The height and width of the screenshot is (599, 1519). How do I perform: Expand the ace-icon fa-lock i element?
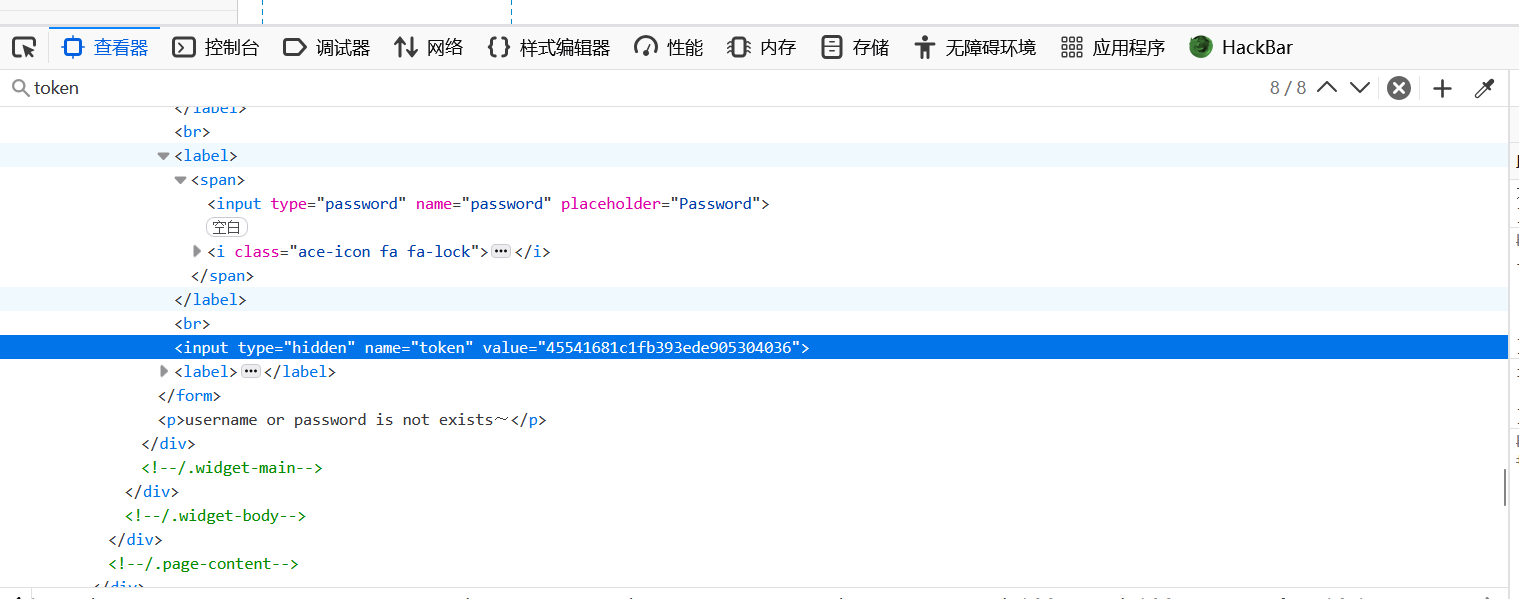pos(197,251)
